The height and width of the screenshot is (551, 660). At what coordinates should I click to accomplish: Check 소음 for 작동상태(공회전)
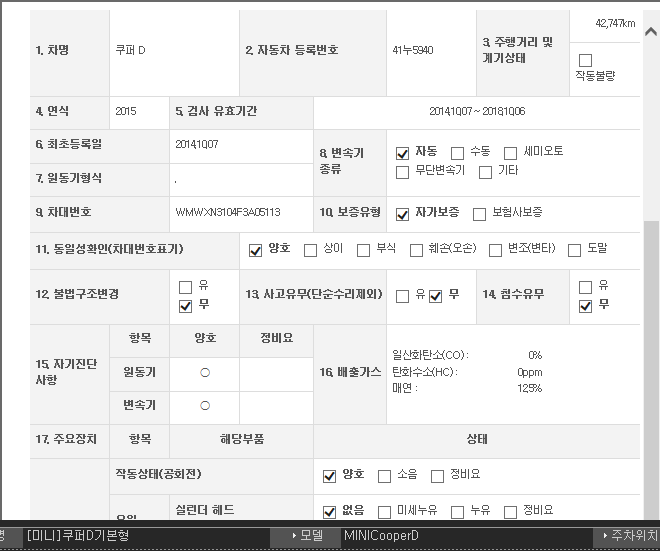click(384, 476)
